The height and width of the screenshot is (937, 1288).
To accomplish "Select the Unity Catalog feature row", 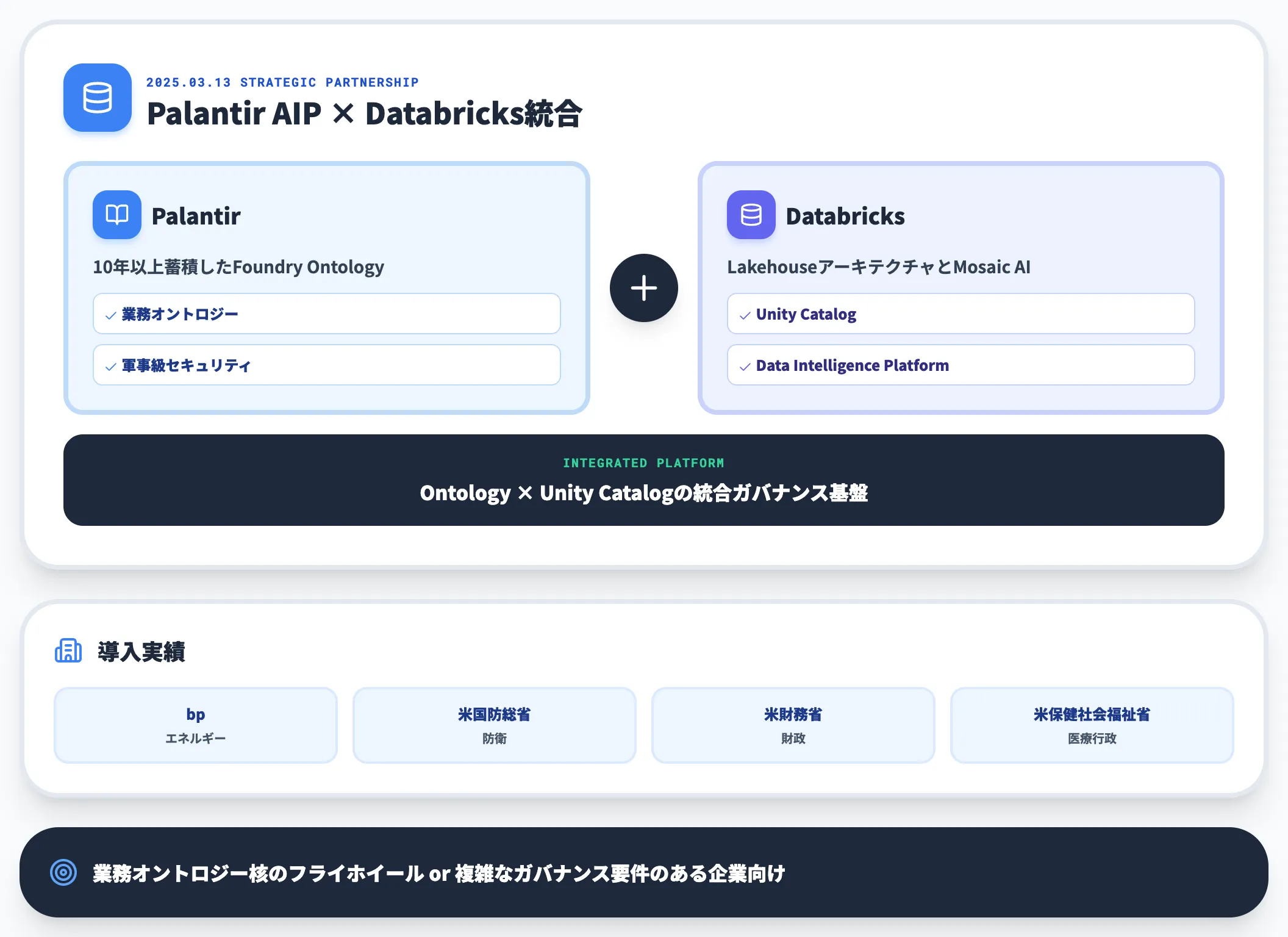I will 961,314.
